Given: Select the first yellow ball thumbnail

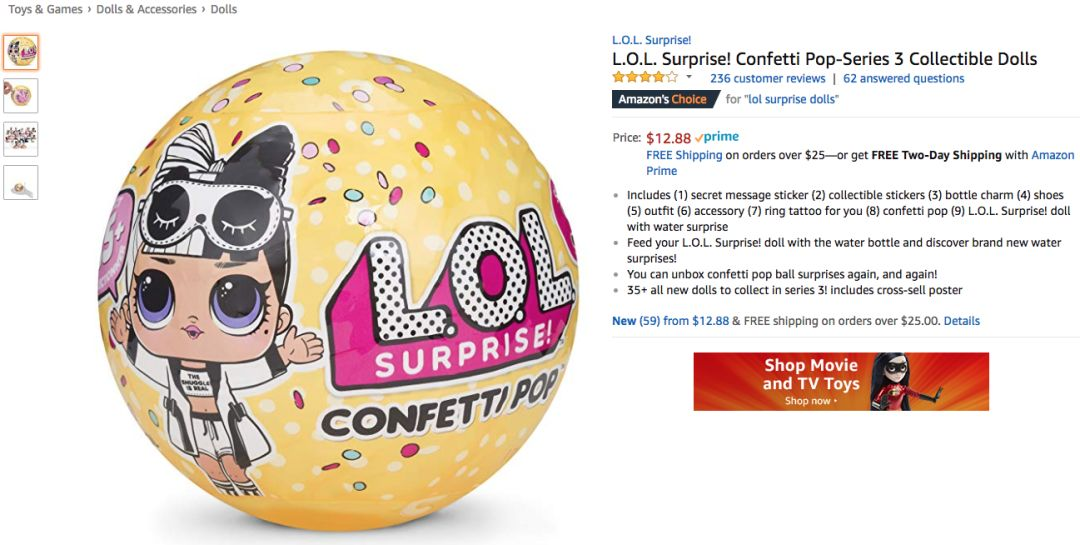Looking at the screenshot, I should pyautogui.click(x=21, y=52).
